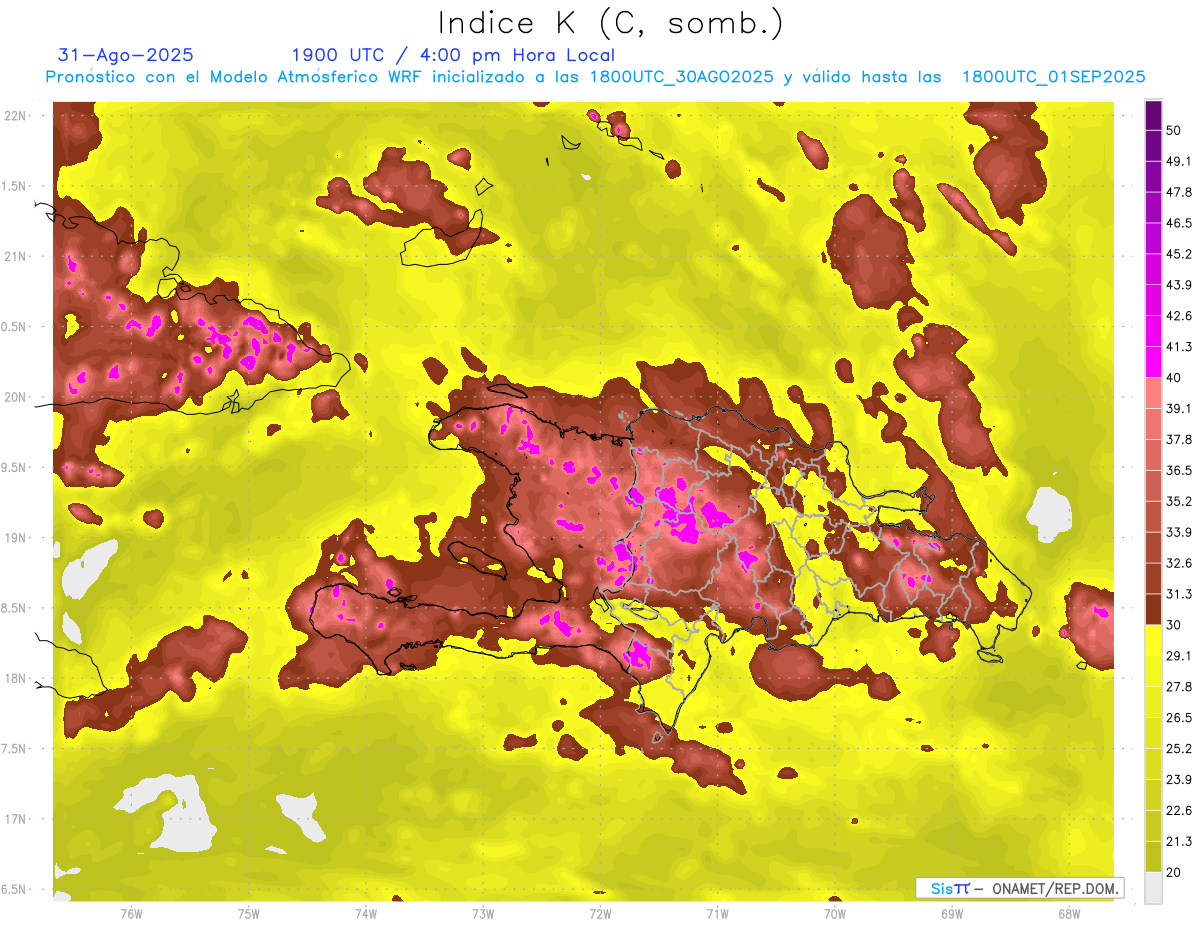The height and width of the screenshot is (927, 1200).
Task: Click the "8.5N" latitude label
Action: click(x=15, y=608)
